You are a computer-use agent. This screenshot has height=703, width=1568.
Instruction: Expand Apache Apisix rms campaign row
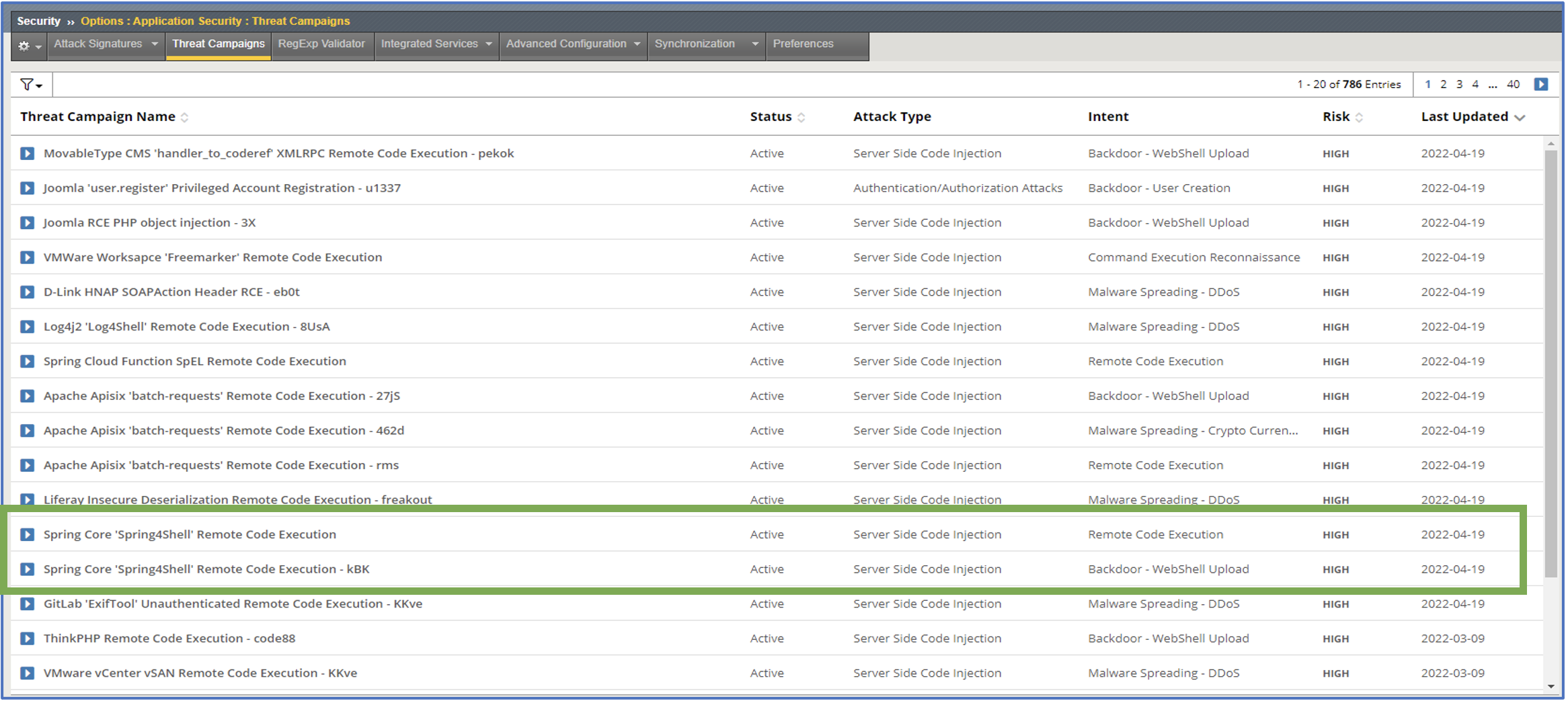tap(27, 465)
